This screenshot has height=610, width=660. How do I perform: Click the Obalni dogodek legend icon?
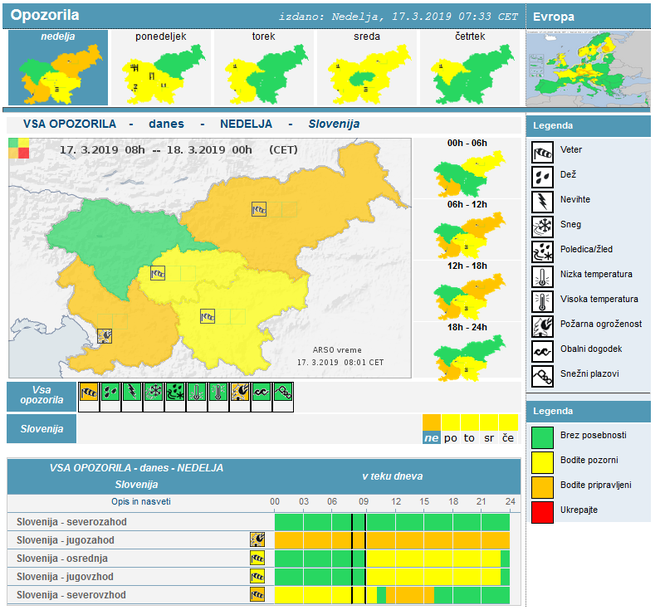coord(542,352)
